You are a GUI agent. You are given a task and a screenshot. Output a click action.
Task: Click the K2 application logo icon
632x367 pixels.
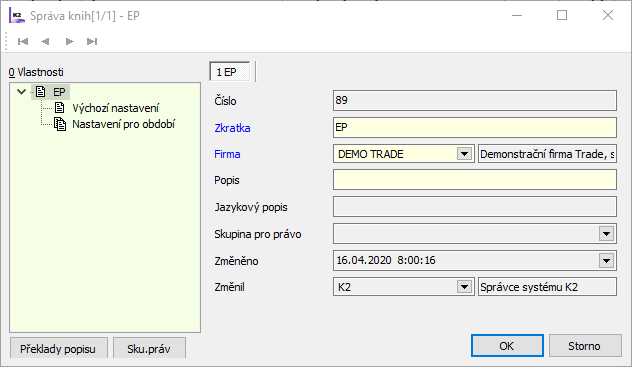pyautogui.click(x=17, y=16)
